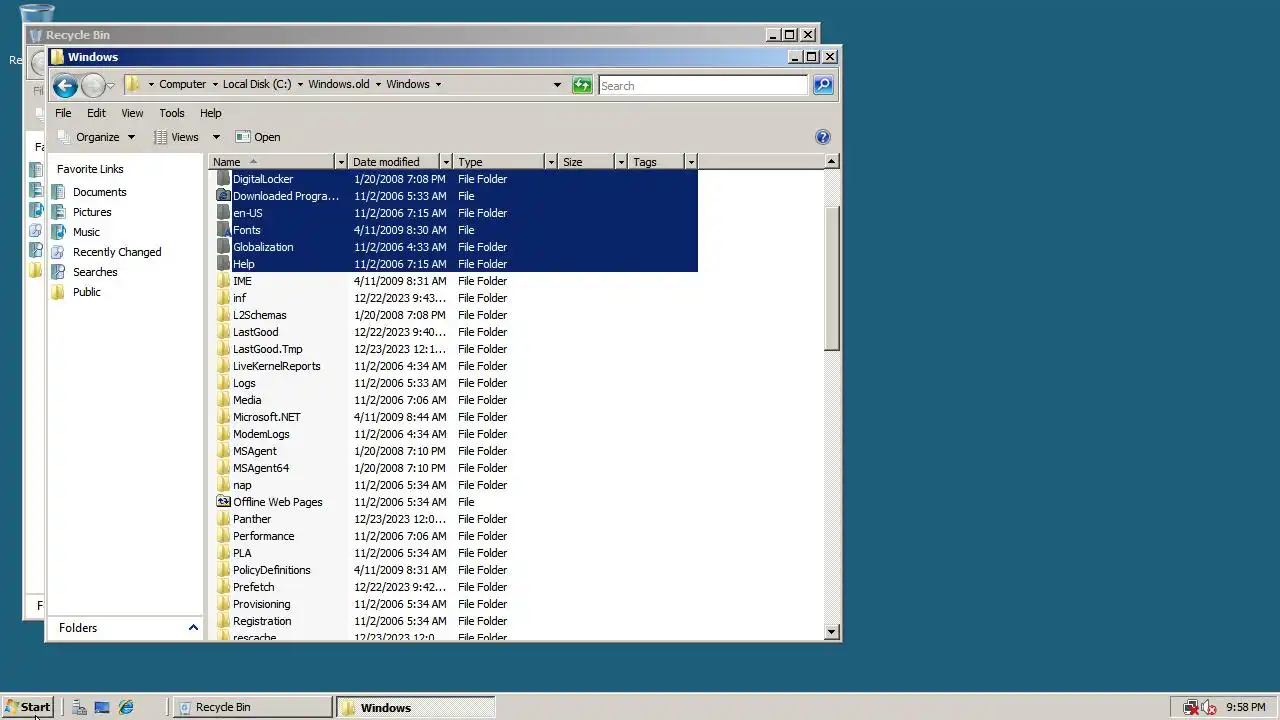Click the volume speaker tray icon

click(1209, 707)
